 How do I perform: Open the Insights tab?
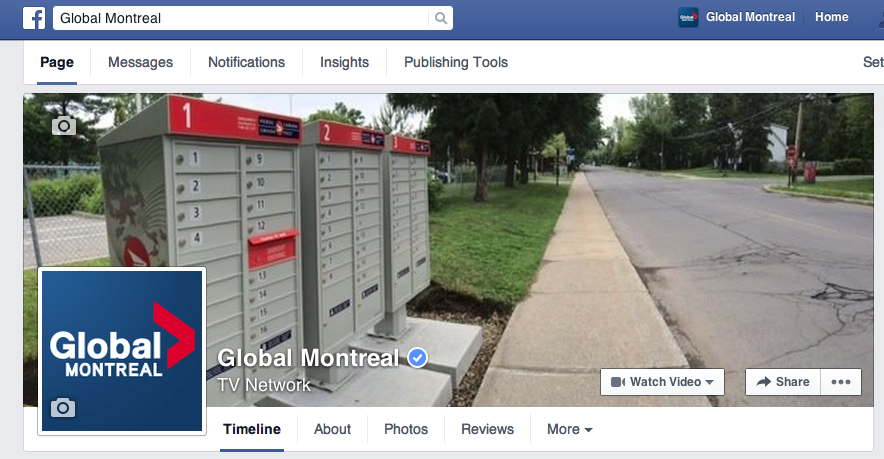coord(344,62)
